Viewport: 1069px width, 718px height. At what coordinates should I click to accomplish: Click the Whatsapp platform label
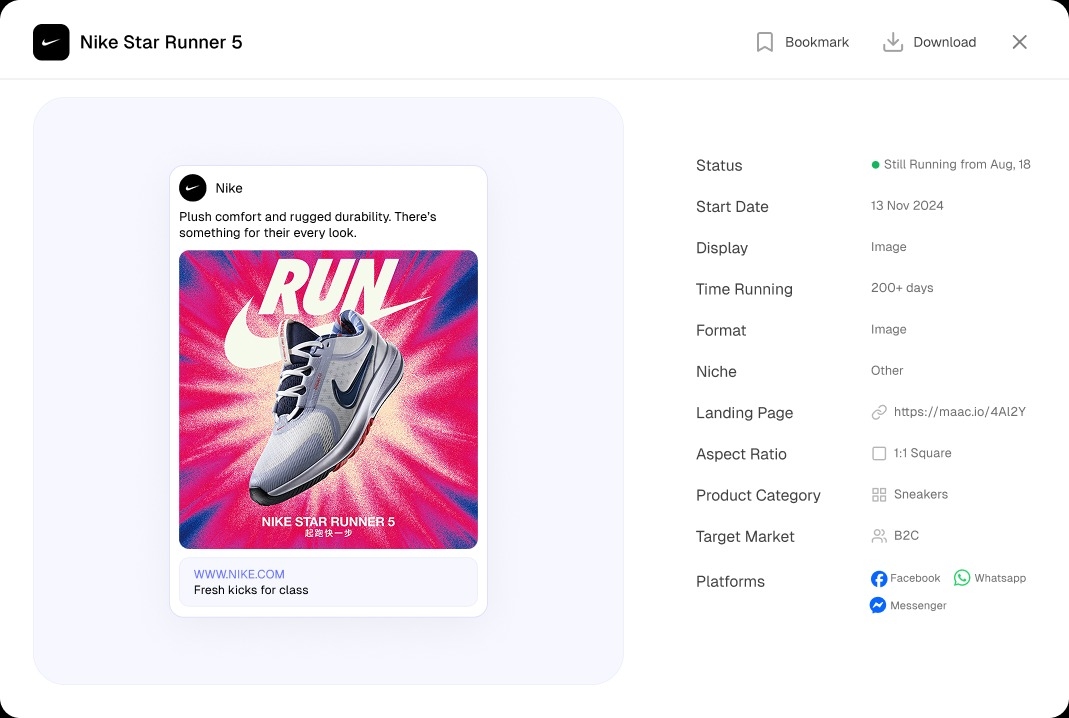tap(1000, 578)
